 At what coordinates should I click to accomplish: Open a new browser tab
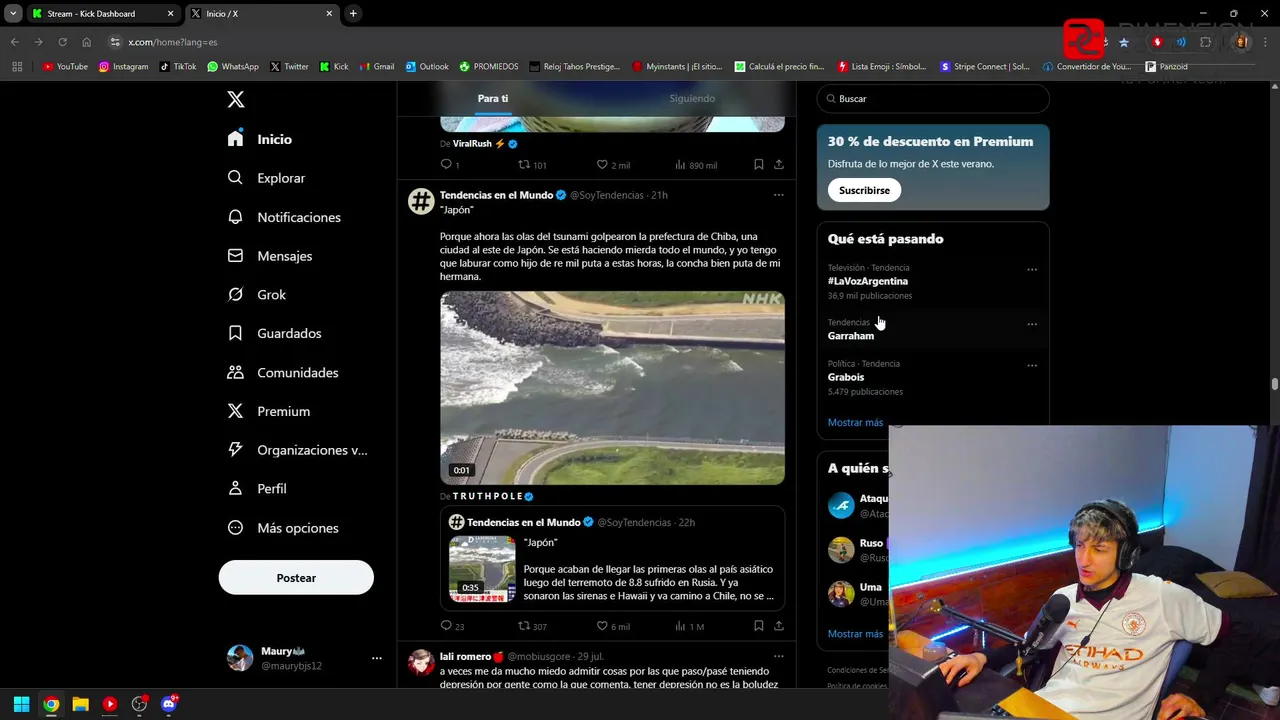pyautogui.click(x=353, y=14)
